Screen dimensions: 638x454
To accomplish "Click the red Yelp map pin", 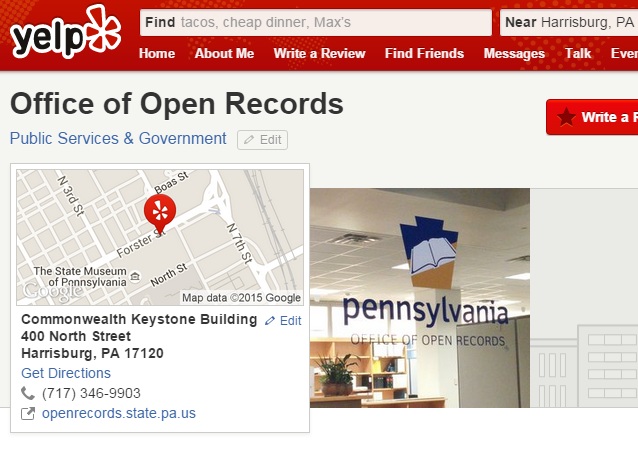I will 160,214.
